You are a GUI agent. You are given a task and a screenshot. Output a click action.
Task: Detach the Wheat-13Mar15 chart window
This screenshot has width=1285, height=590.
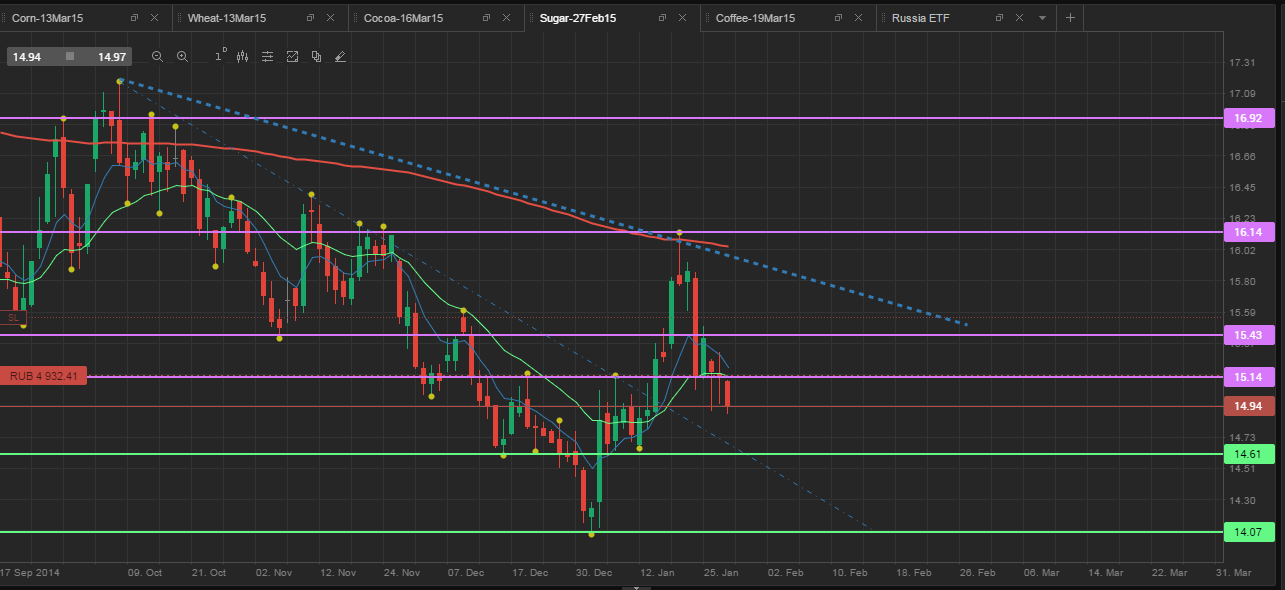tap(310, 18)
